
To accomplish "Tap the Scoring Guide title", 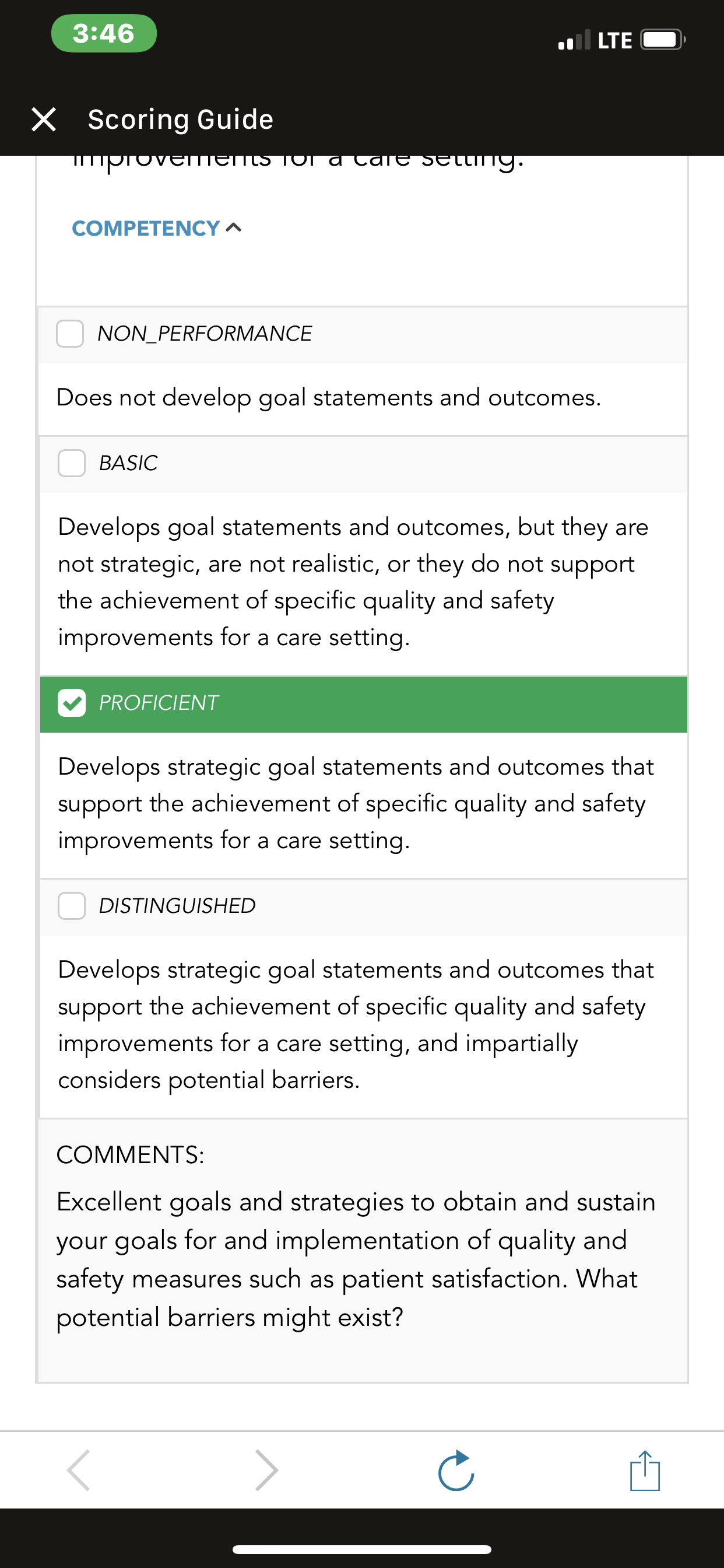I will click(x=181, y=120).
